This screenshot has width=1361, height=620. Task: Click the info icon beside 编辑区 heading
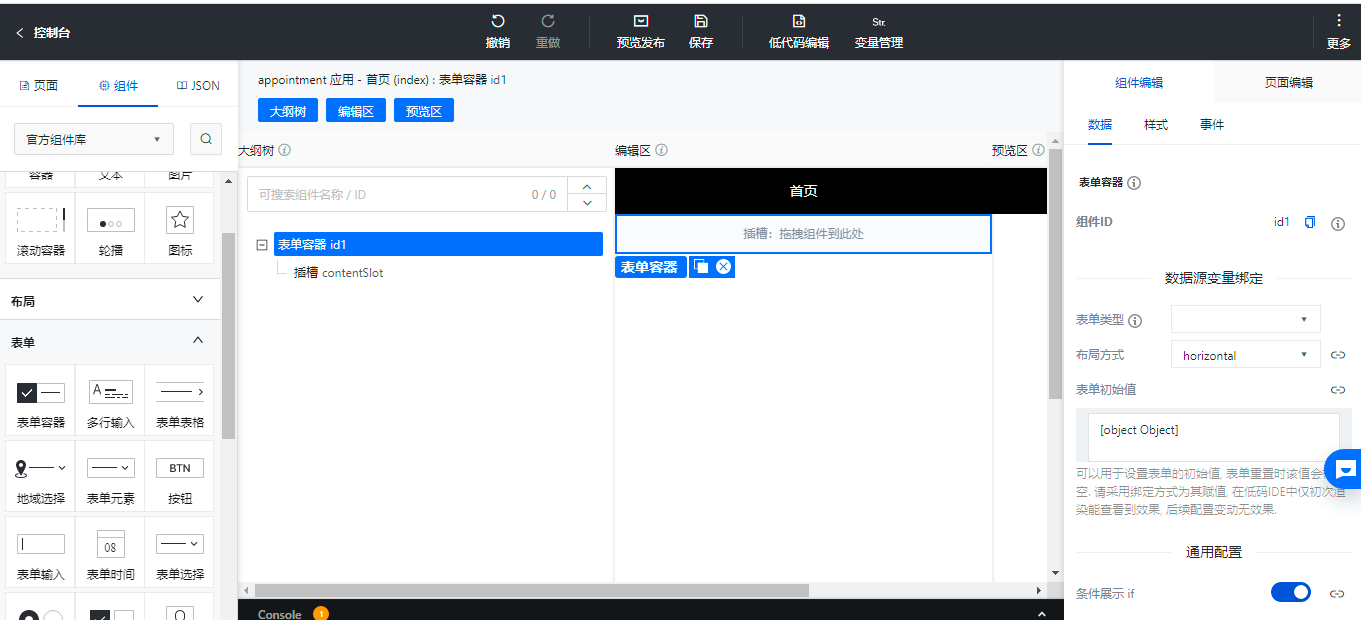coord(661,150)
